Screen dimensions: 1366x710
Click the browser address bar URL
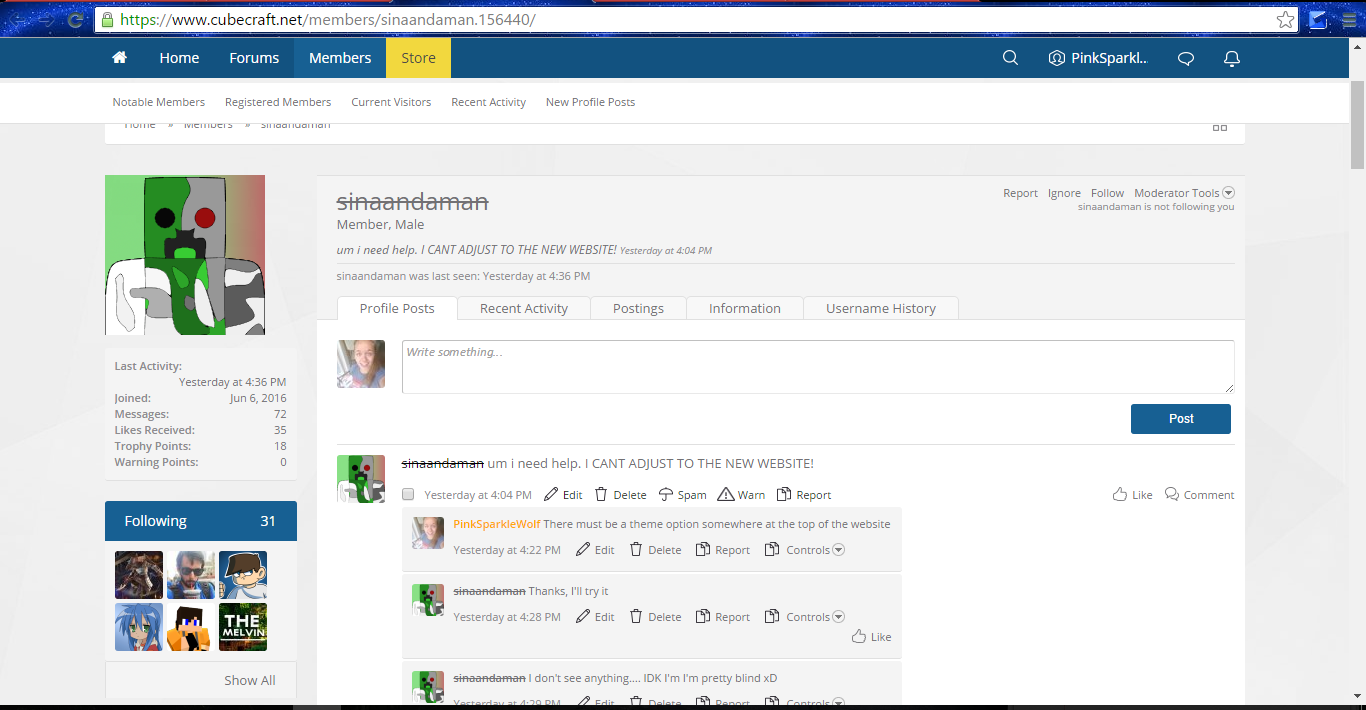328,19
